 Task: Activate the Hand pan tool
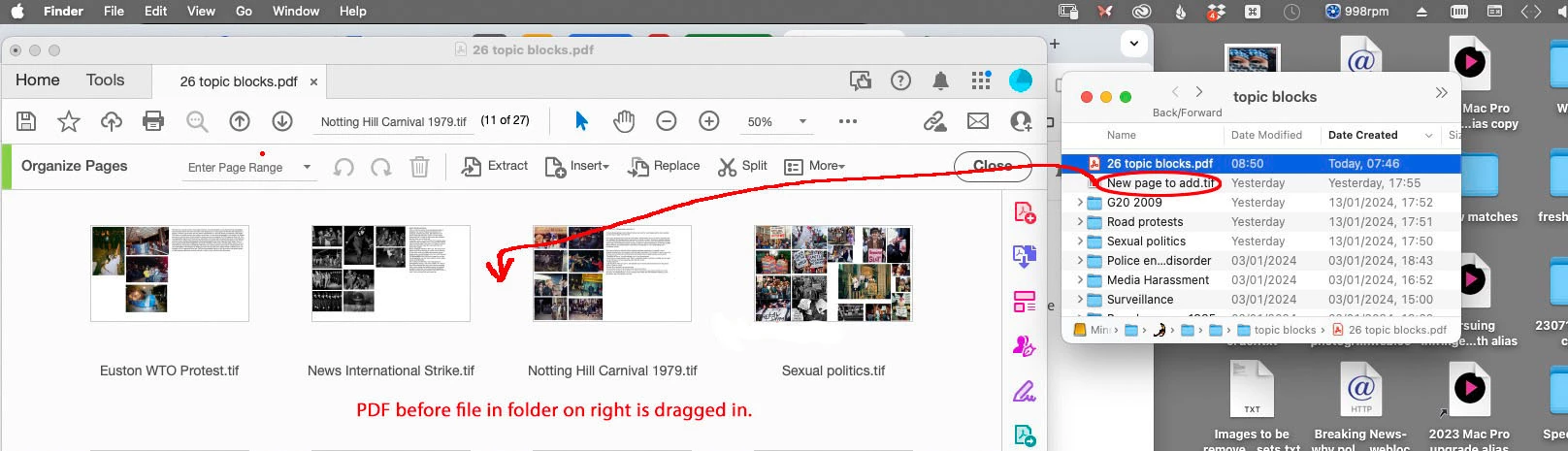(624, 121)
